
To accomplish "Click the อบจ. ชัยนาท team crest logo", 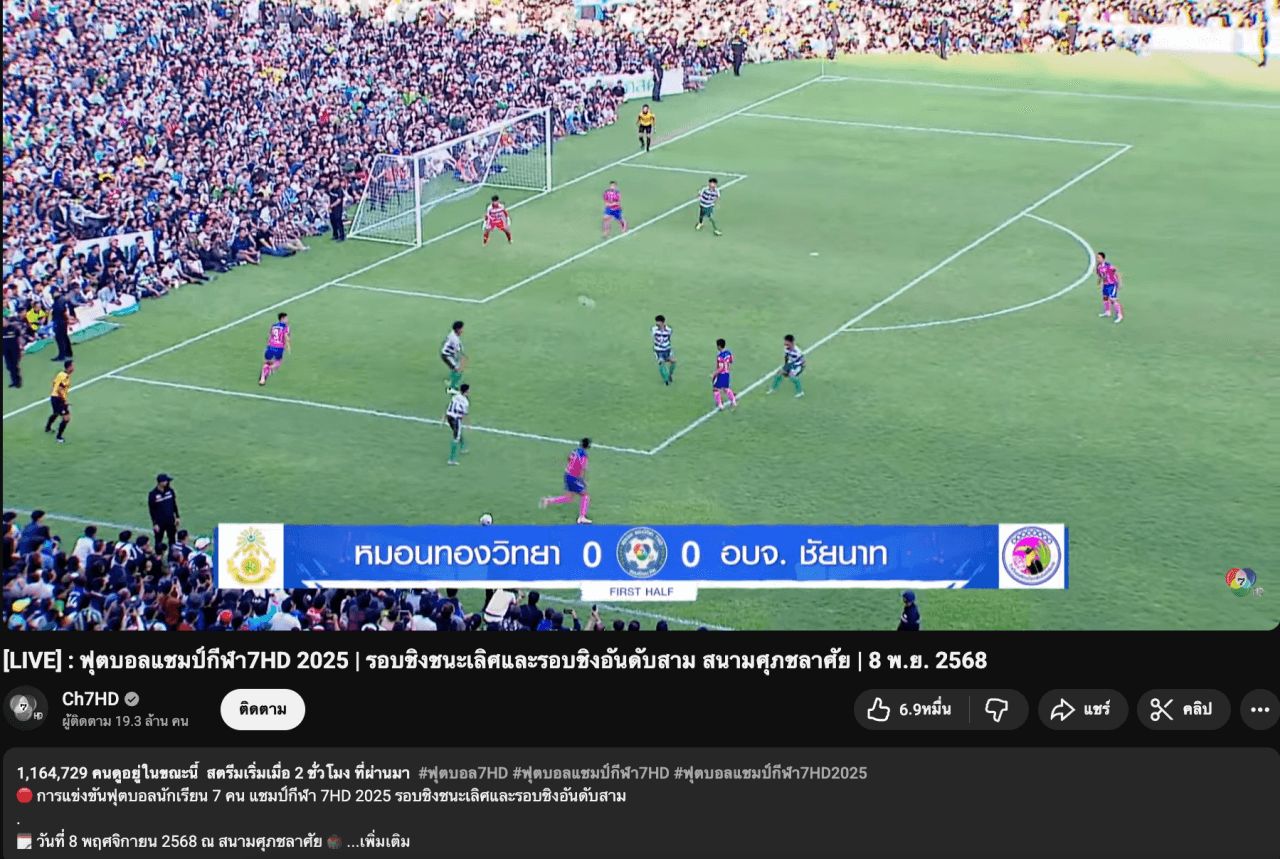I will (x=1032, y=556).
